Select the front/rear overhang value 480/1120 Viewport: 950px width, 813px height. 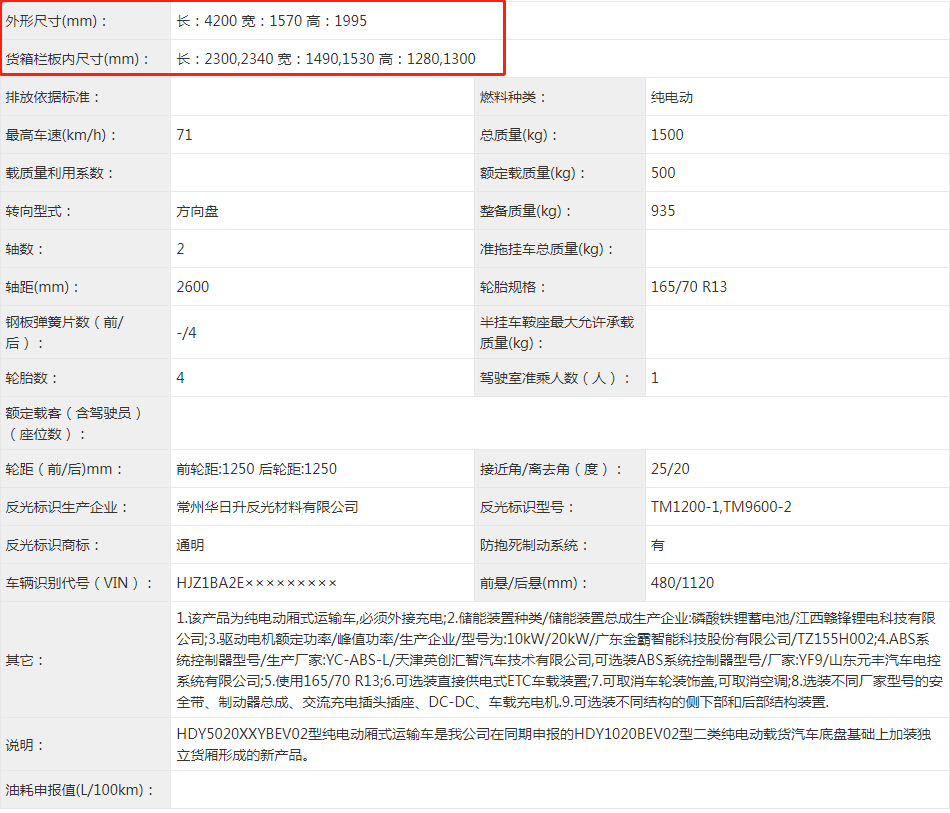tap(682, 583)
